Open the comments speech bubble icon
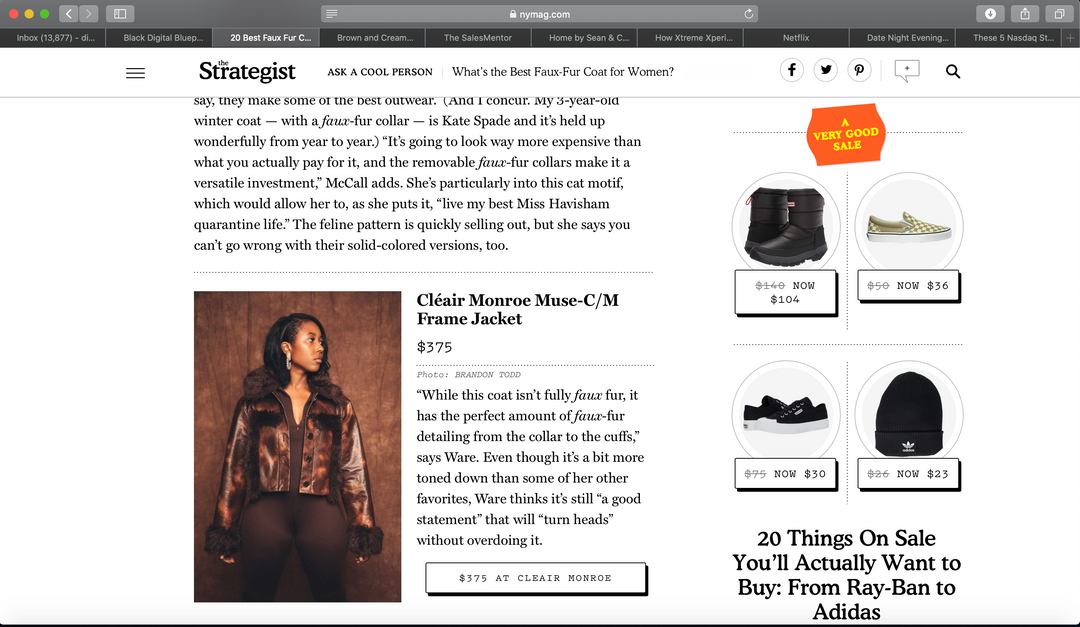 (x=906, y=71)
